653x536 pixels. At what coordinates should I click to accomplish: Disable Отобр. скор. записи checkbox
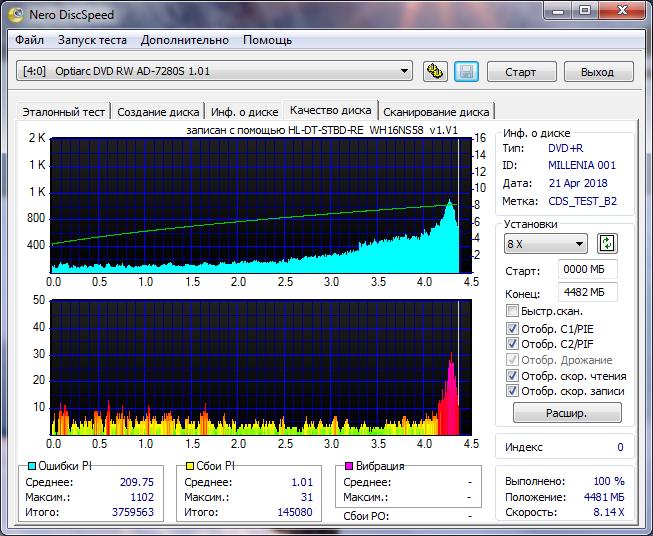tap(513, 391)
